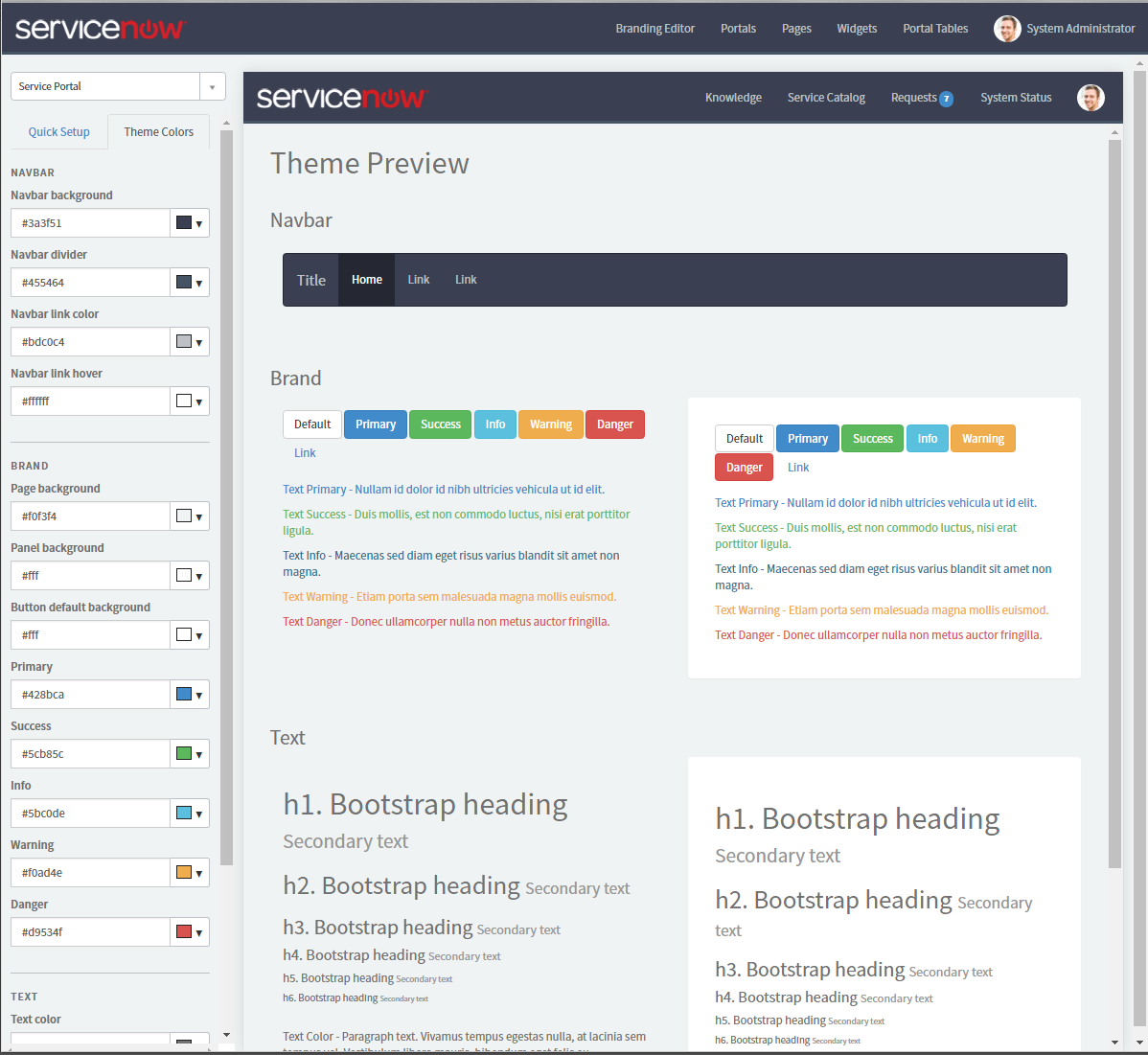Edit the Warning color hex field
Image resolution: width=1148 pixels, height=1055 pixels.
[91, 873]
